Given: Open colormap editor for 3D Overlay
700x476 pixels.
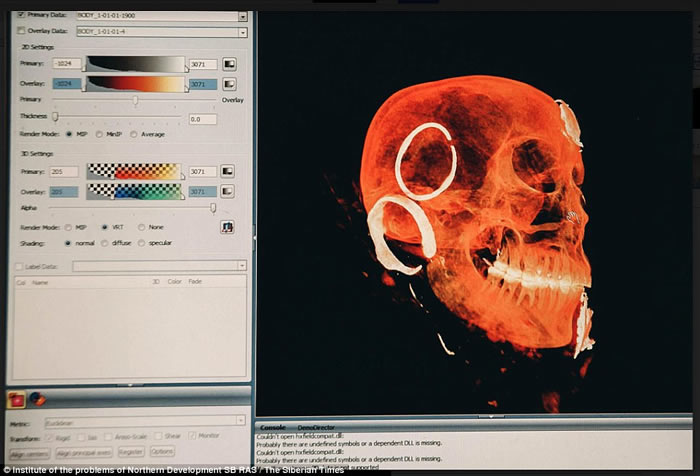Looking at the screenshot, I should (228, 191).
